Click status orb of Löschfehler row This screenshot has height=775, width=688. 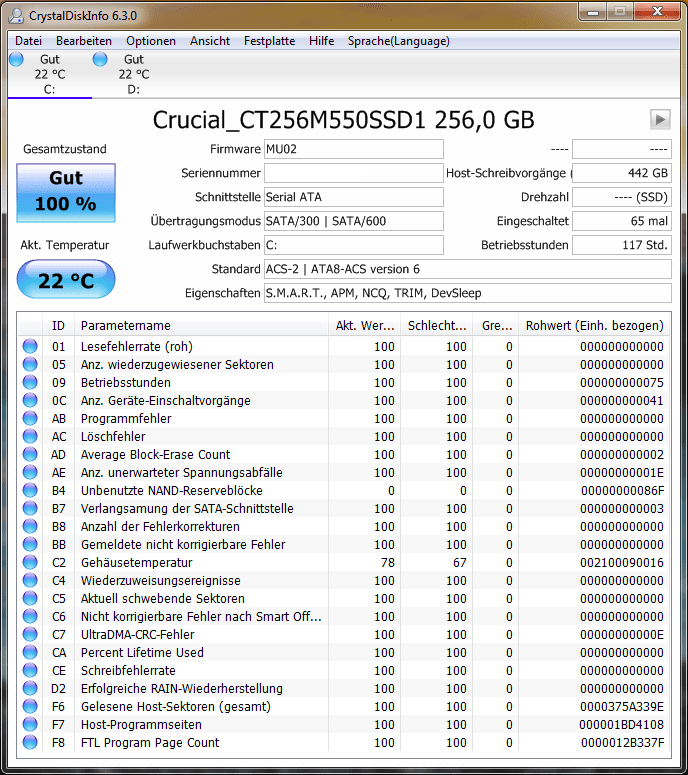tap(30, 436)
